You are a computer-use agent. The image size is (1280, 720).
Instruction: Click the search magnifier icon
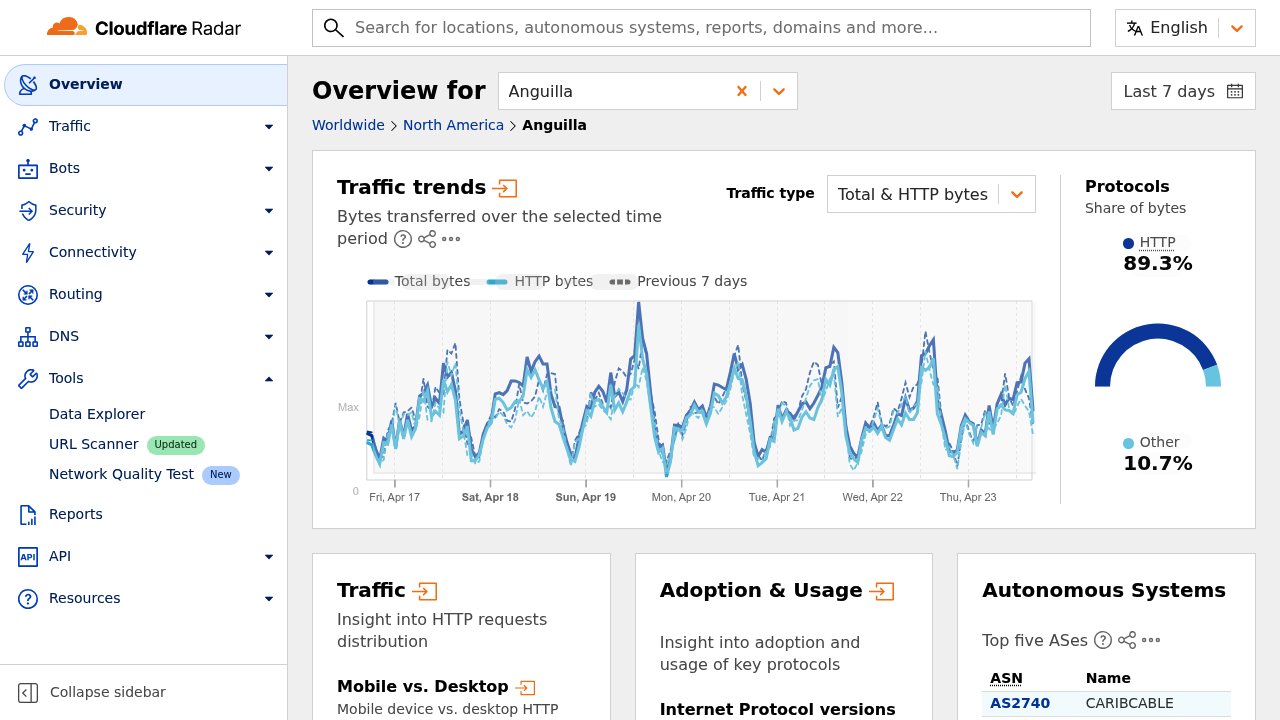point(334,28)
